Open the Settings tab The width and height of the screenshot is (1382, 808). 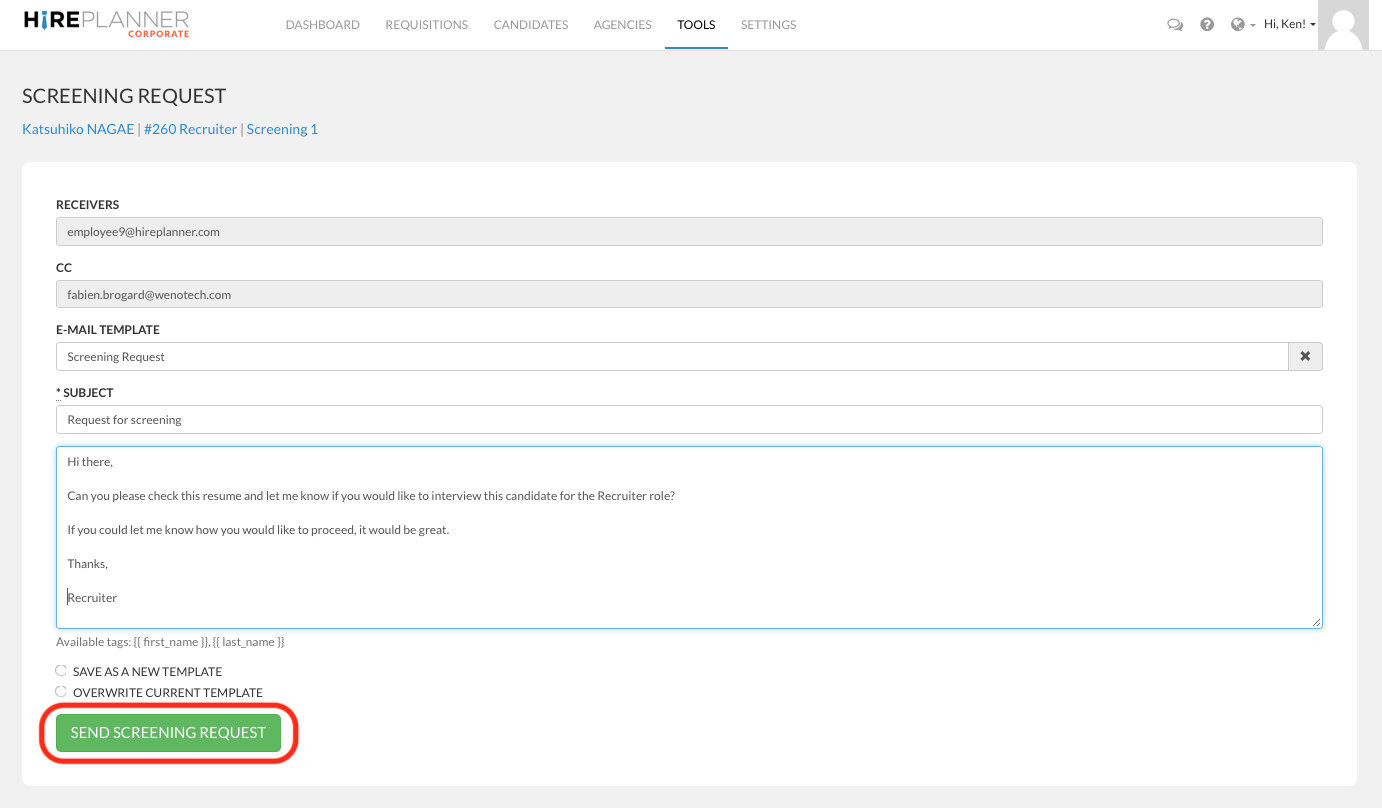[x=768, y=25]
